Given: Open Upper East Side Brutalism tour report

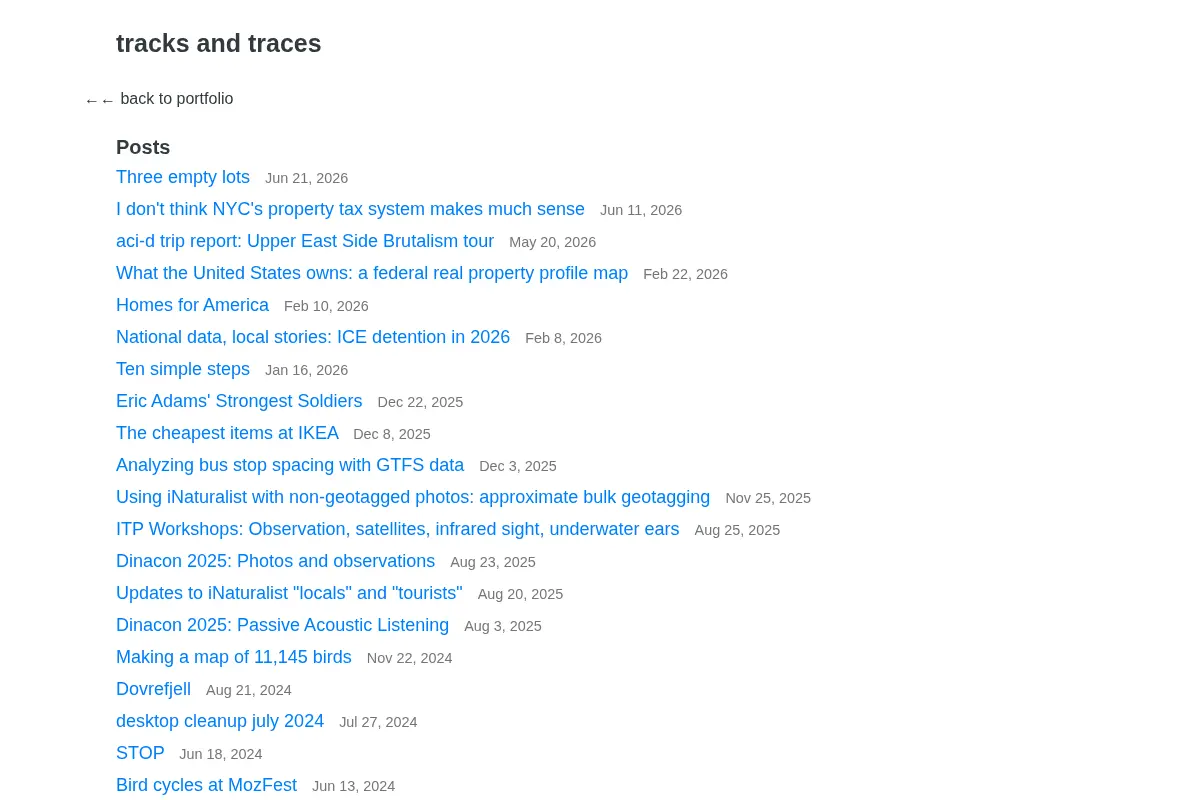Looking at the screenshot, I should [305, 241].
